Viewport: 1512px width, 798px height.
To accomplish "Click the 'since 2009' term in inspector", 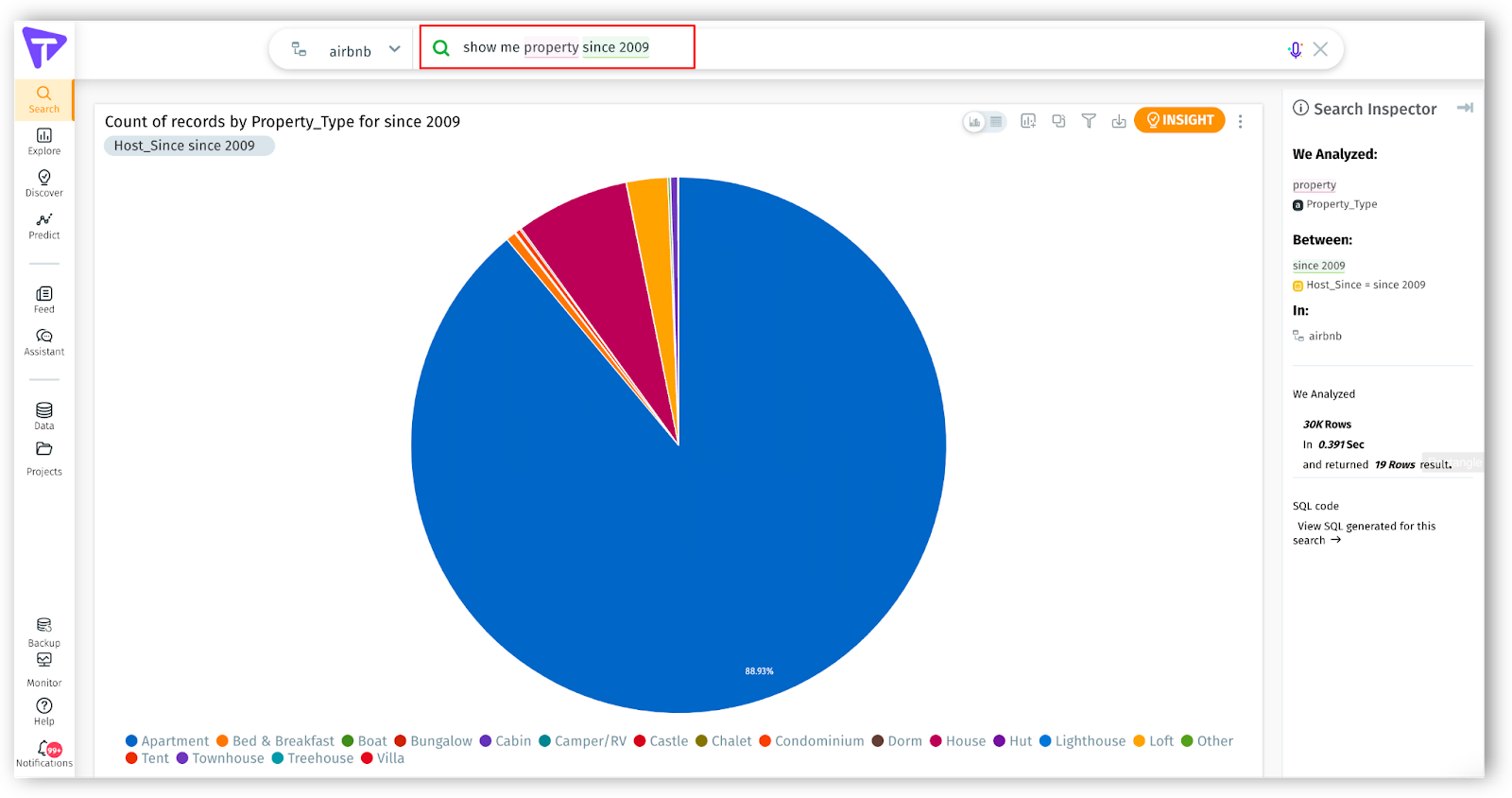I will point(1318,266).
